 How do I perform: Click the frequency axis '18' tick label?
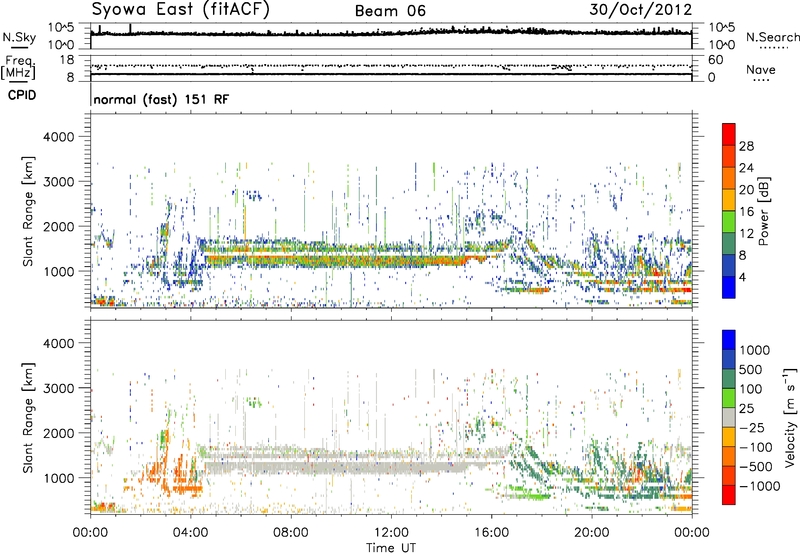point(66,60)
